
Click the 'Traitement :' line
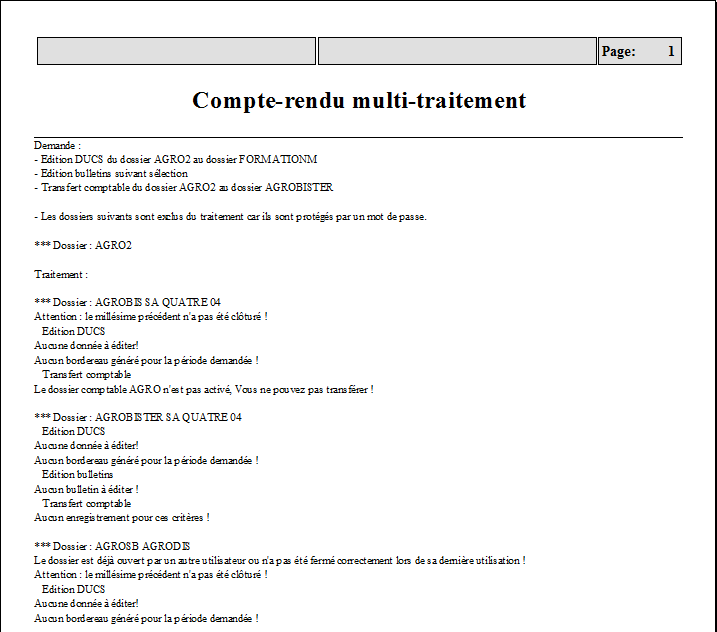(61, 274)
